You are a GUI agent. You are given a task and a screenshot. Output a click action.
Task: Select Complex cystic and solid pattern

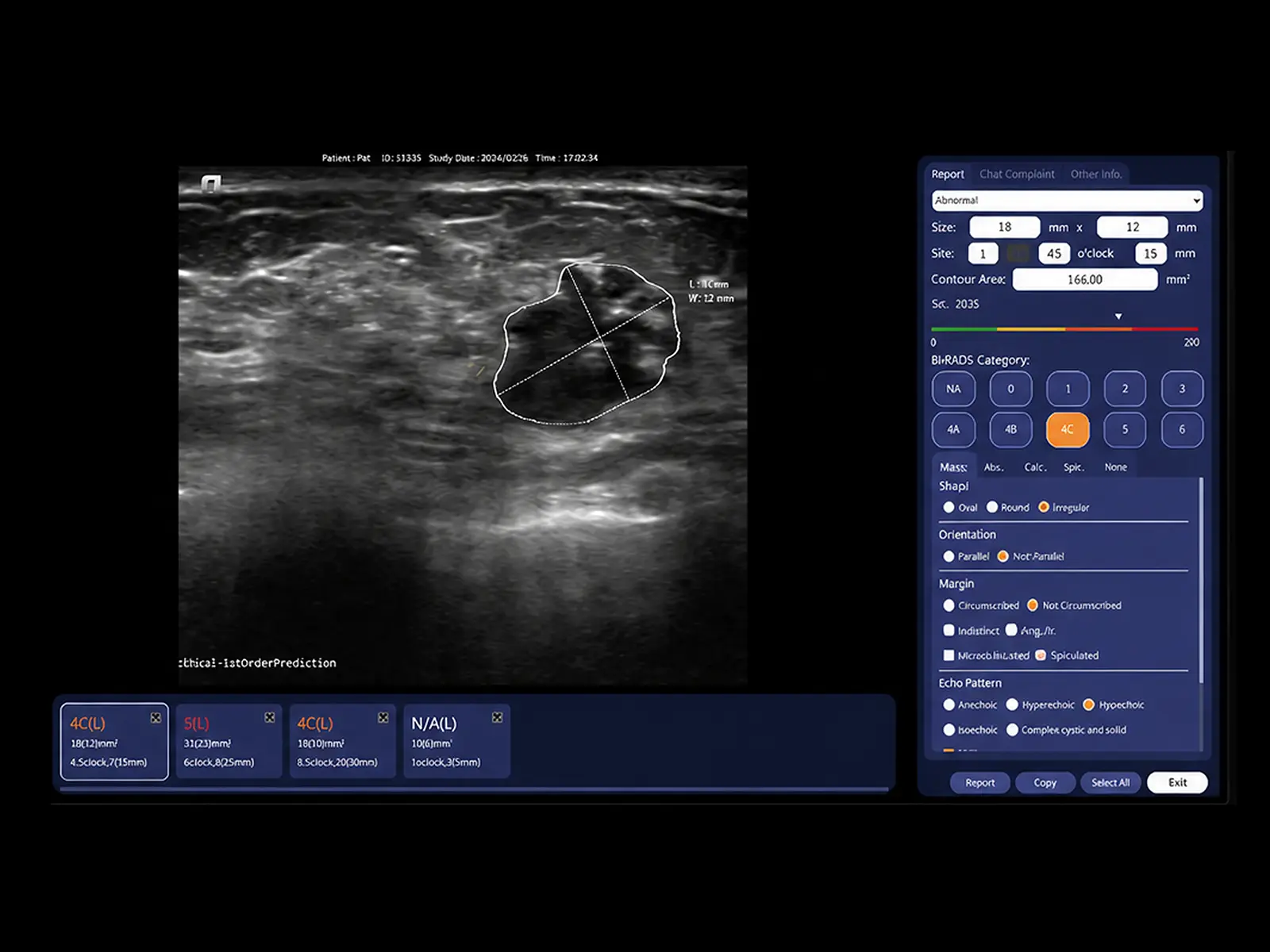pyautogui.click(x=1012, y=730)
